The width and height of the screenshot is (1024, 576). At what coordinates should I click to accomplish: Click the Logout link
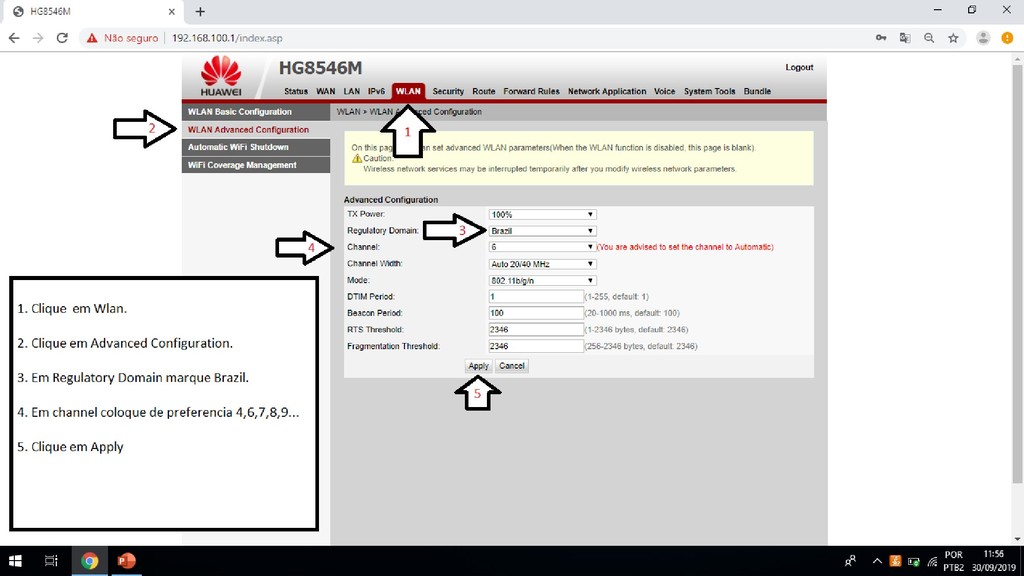click(799, 67)
